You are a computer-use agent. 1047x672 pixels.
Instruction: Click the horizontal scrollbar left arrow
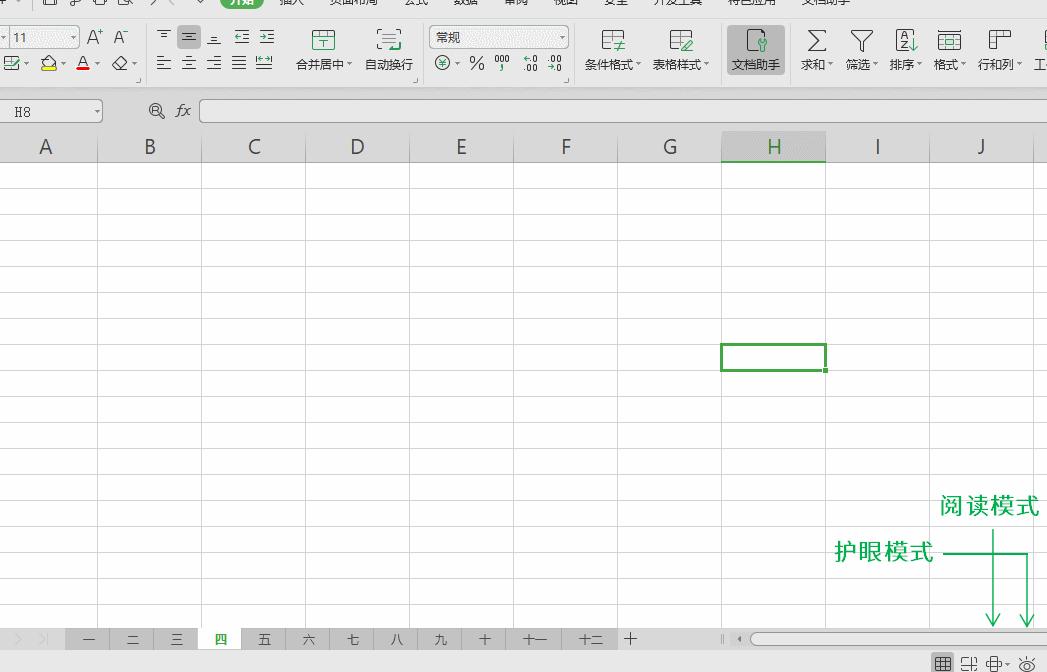(x=739, y=639)
